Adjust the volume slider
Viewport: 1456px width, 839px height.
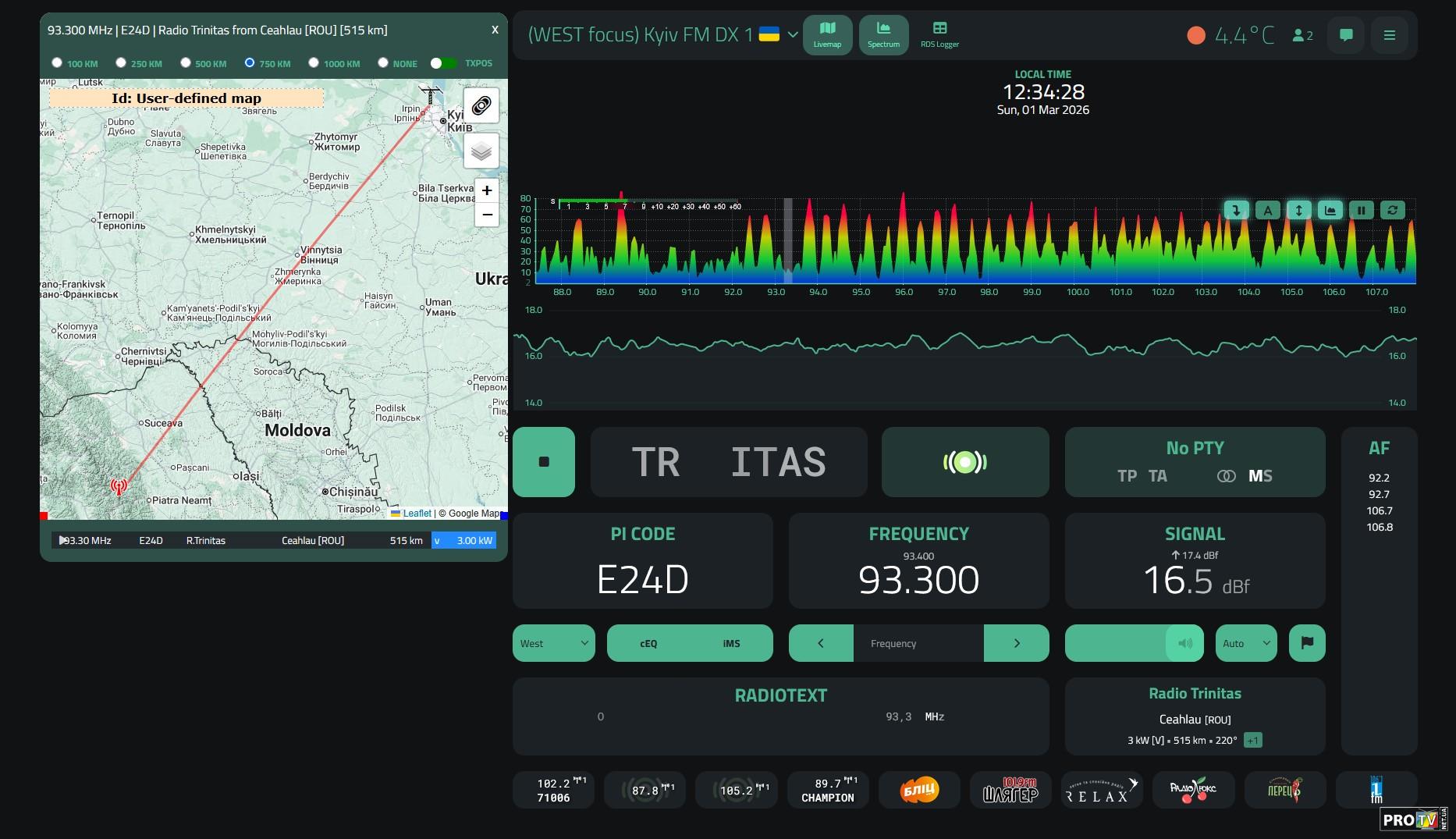1134,643
